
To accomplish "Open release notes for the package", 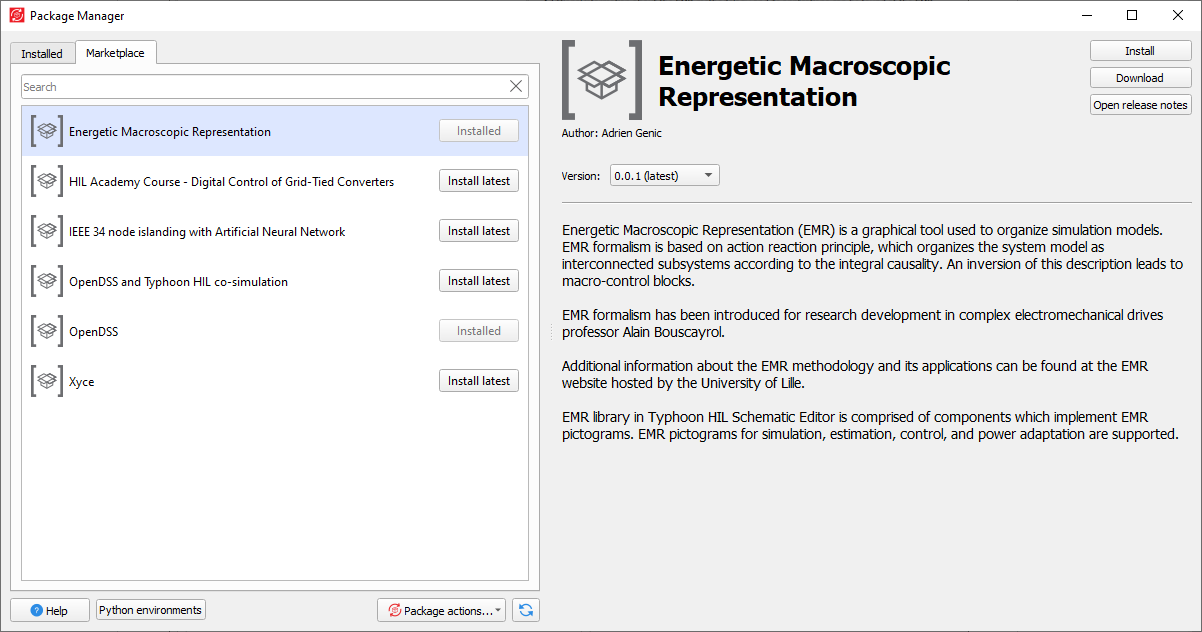I will (1140, 105).
